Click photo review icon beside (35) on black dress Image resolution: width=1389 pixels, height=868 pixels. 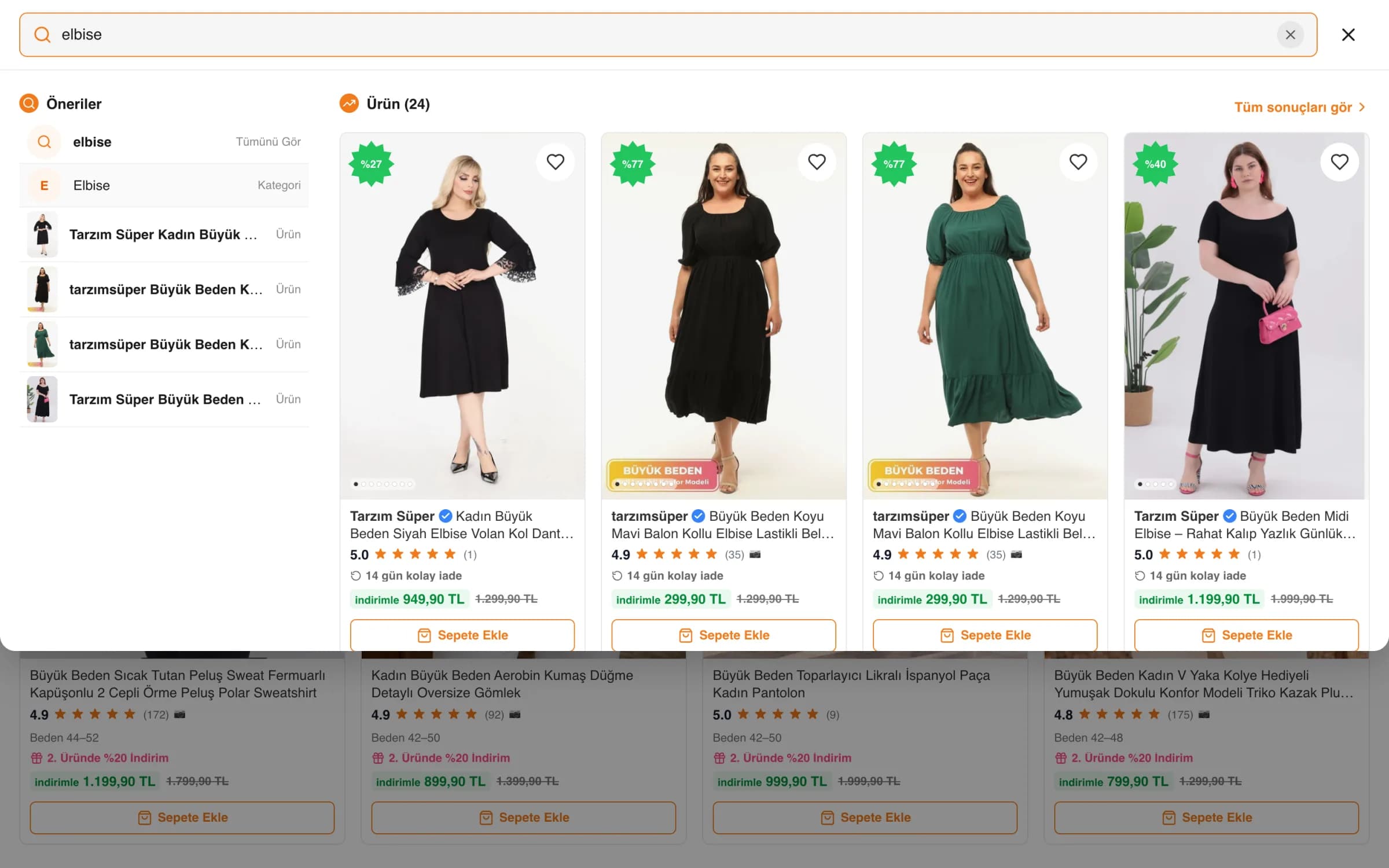(x=755, y=554)
